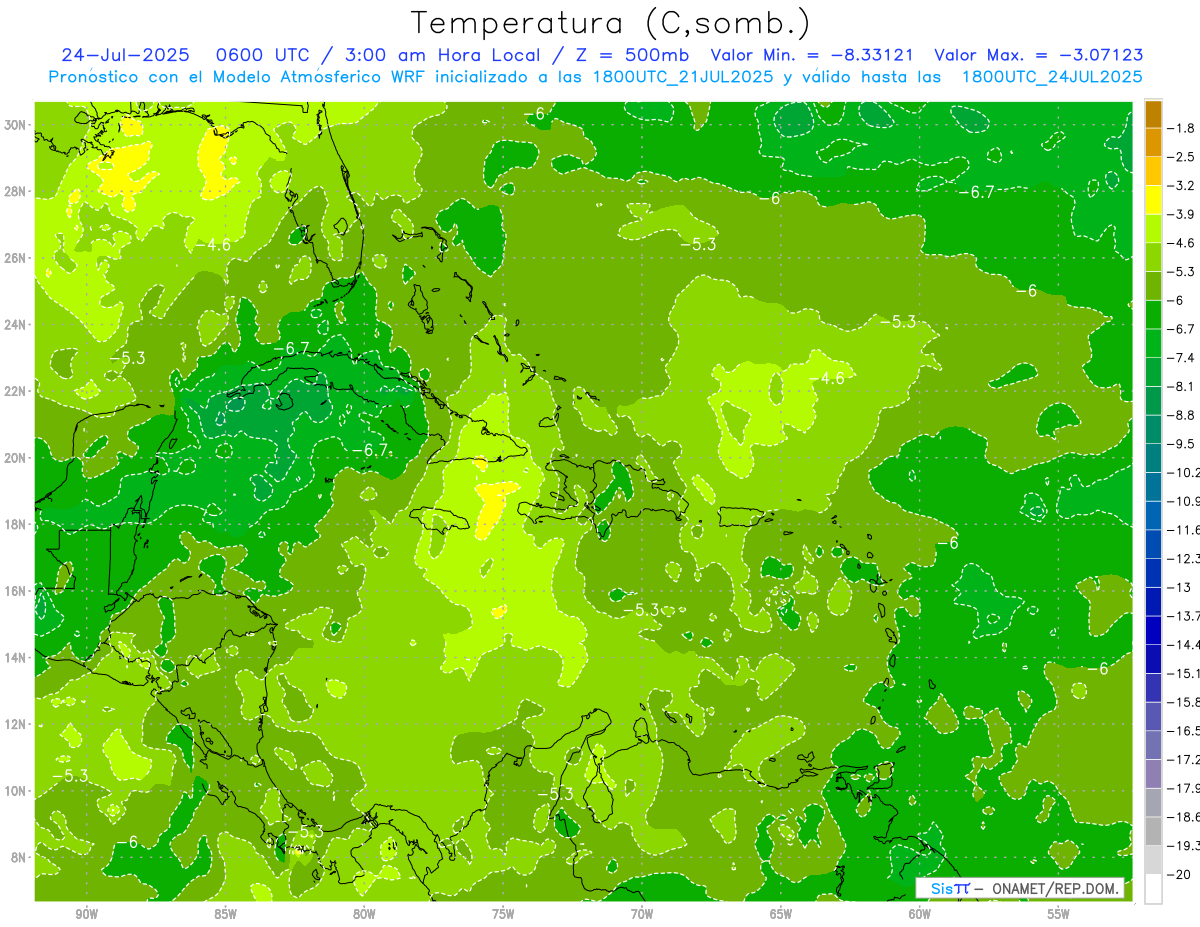The height and width of the screenshot is (927, 1200).
Task: Click the '-13' colorbar label
Action: pos(1181,587)
